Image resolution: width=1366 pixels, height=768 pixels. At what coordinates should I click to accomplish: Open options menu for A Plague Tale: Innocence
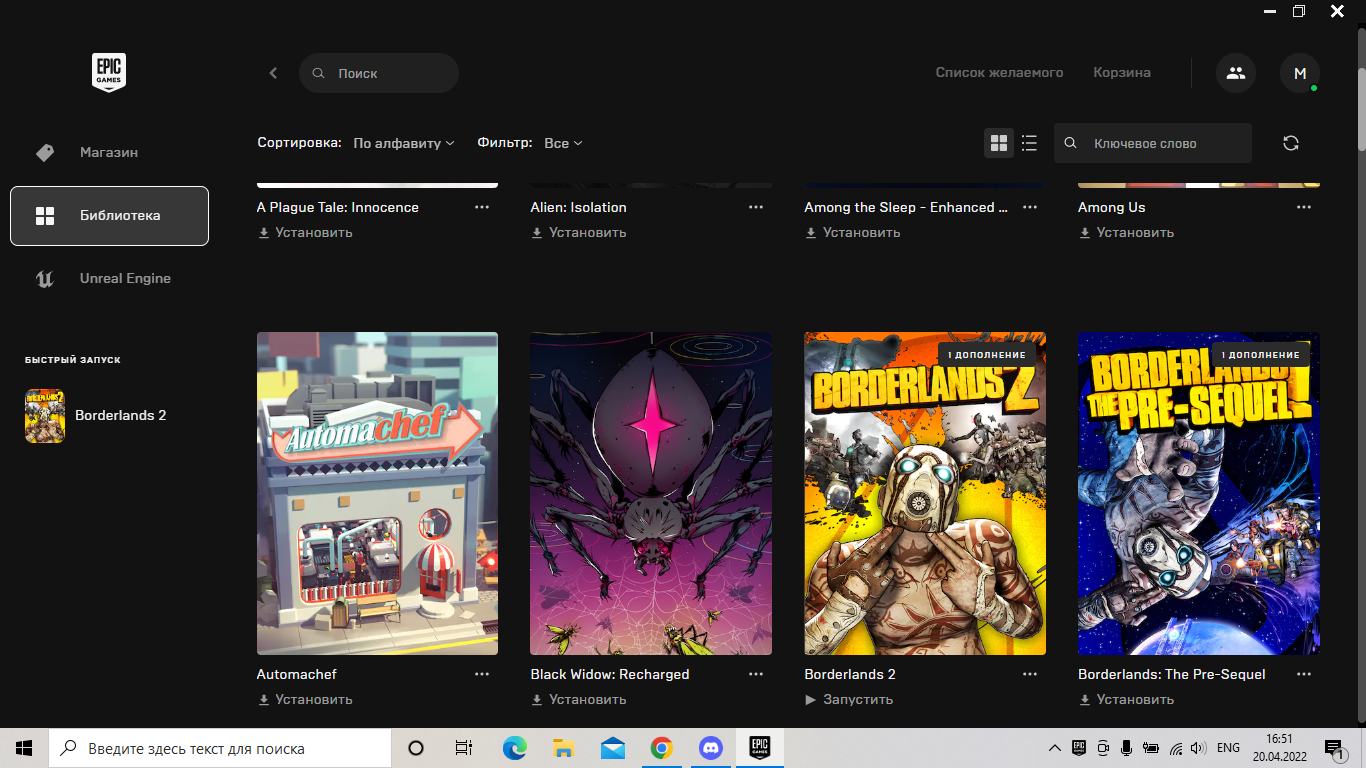482,207
